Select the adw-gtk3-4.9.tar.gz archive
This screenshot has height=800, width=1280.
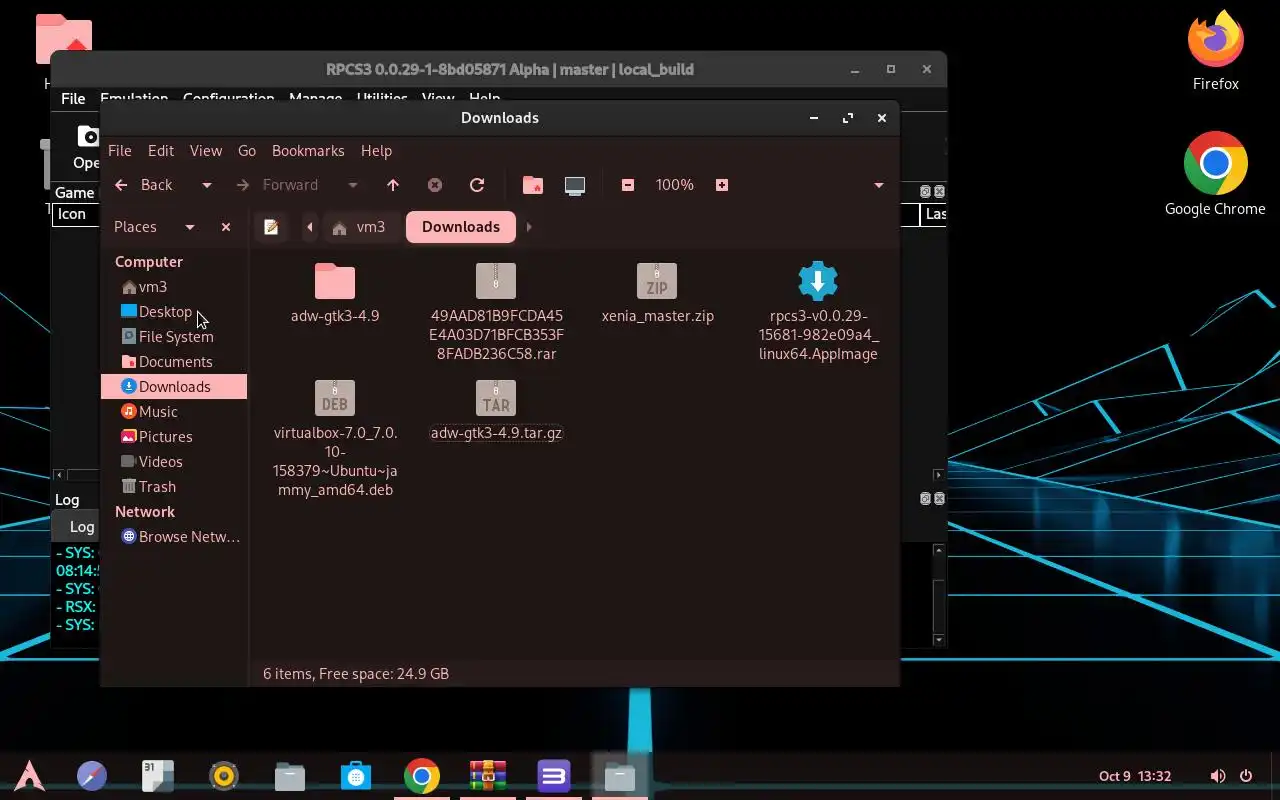pyautogui.click(x=496, y=398)
